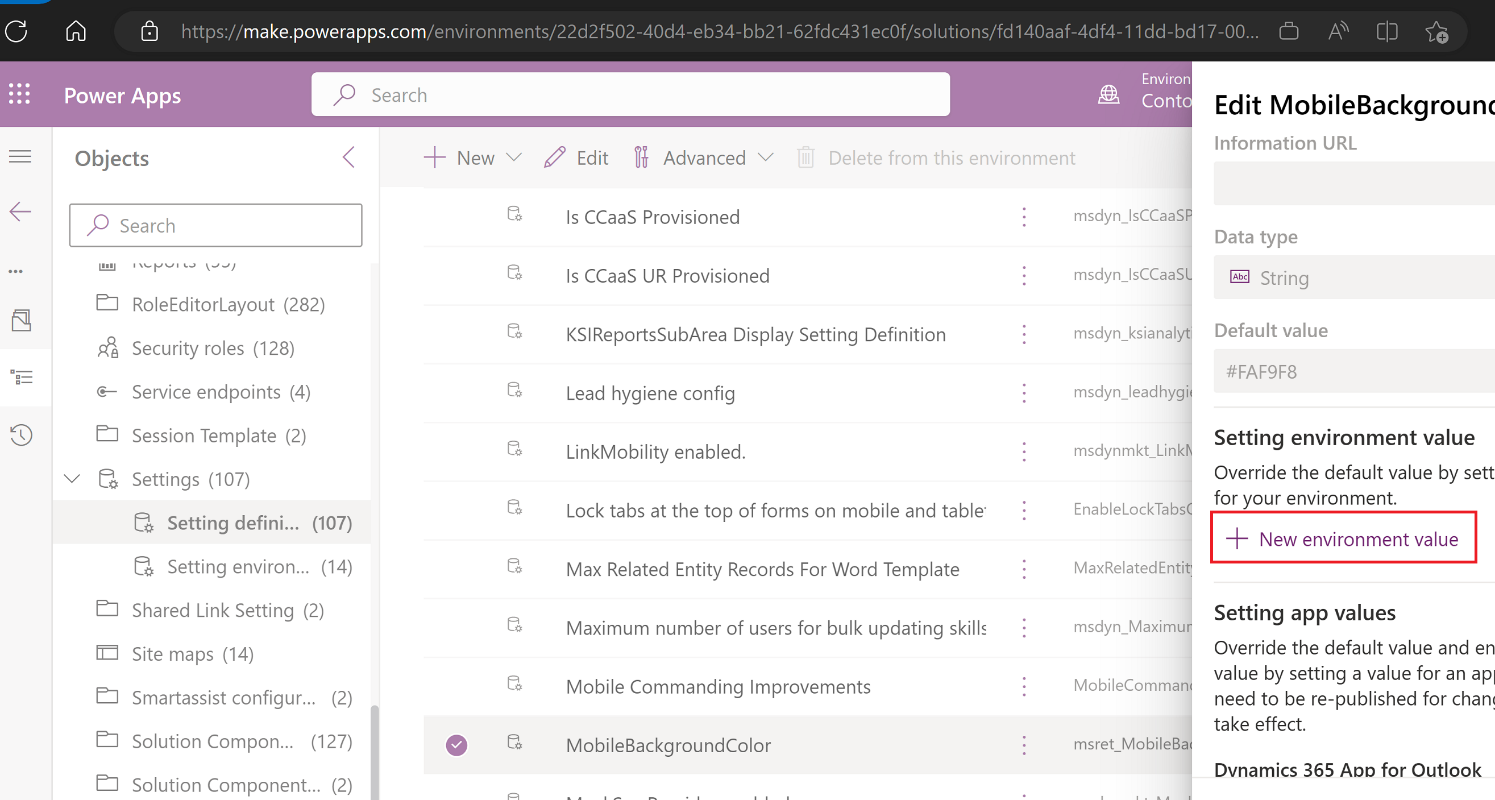Image resolution: width=1495 pixels, height=800 pixels.
Task: Open Is CCaaS UR Provisioned setting
Action: [668, 276]
